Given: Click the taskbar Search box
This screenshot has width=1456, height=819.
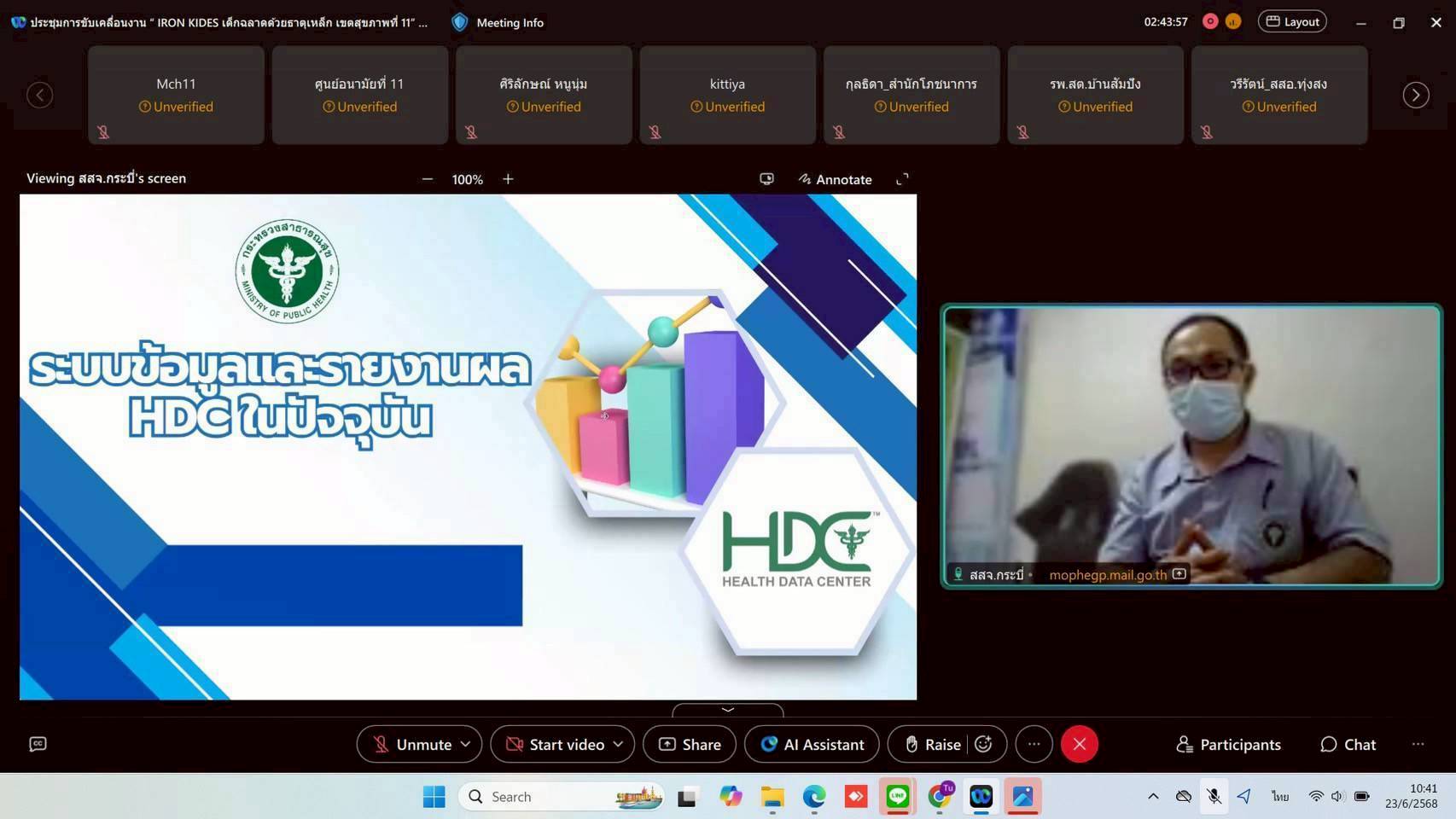Looking at the screenshot, I should pos(562,797).
